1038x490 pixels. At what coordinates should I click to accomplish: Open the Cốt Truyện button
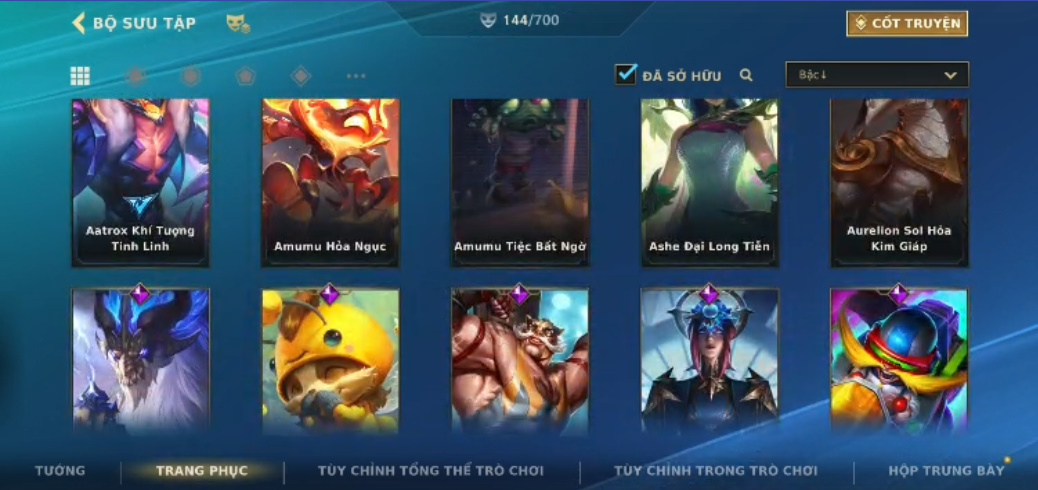(907, 24)
